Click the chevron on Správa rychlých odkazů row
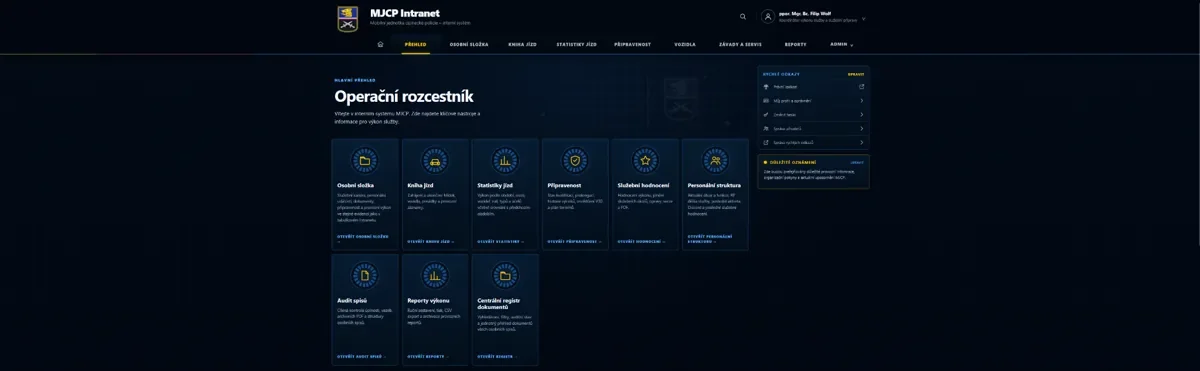1200x371 pixels. tap(861, 142)
